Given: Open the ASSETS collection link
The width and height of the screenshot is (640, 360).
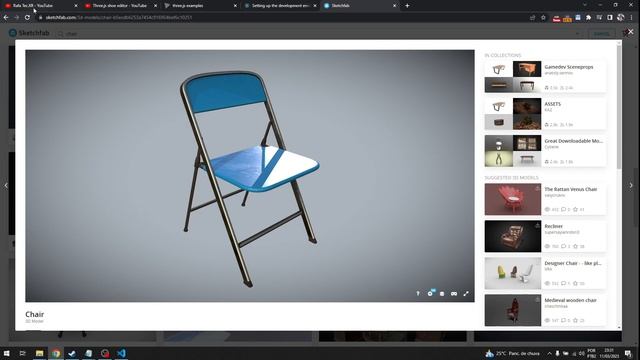Looking at the screenshot, I should pyautogui.click(x=553, y=104).
